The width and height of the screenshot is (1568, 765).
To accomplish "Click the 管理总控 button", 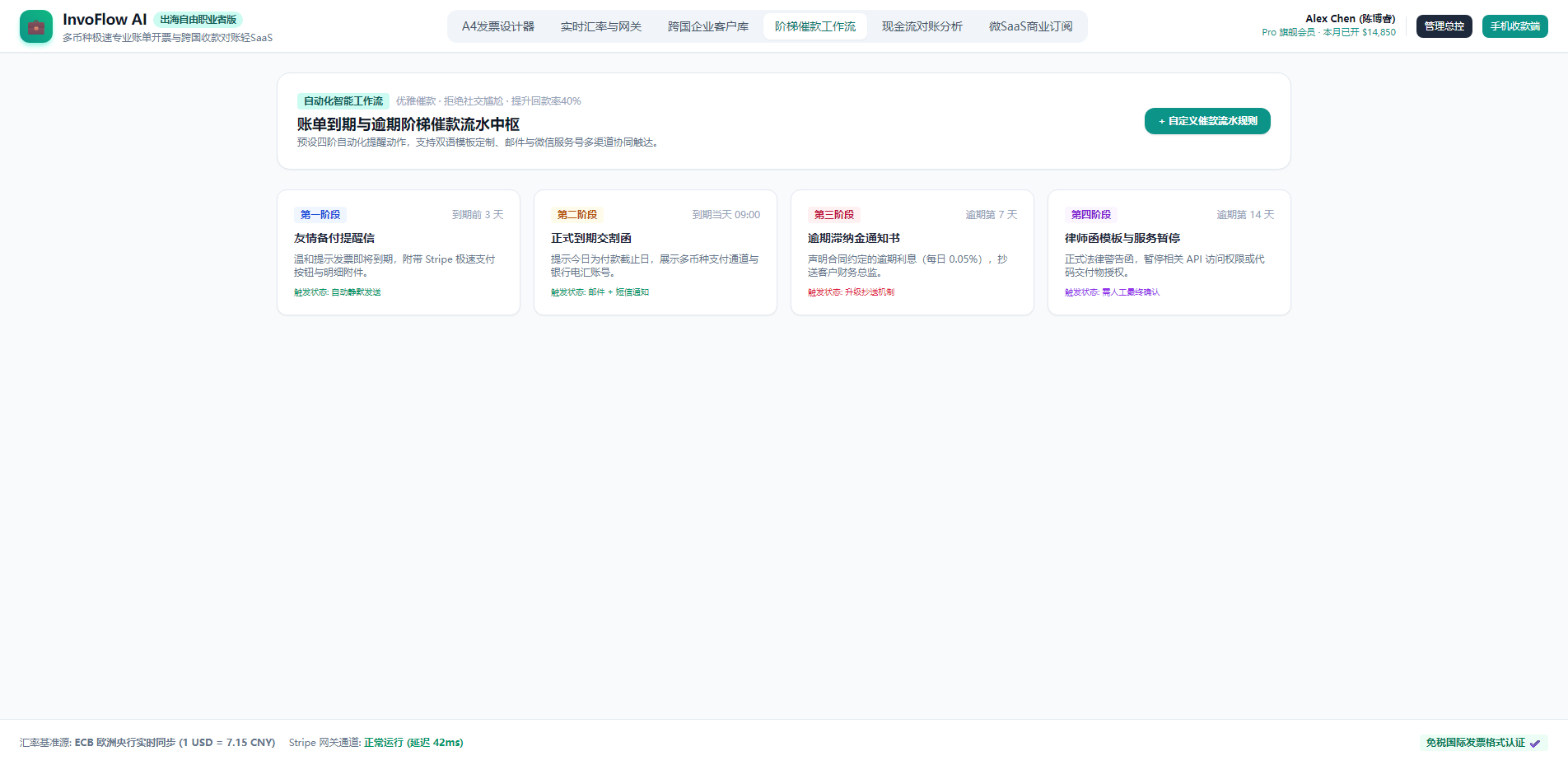I will point(1444,26).
